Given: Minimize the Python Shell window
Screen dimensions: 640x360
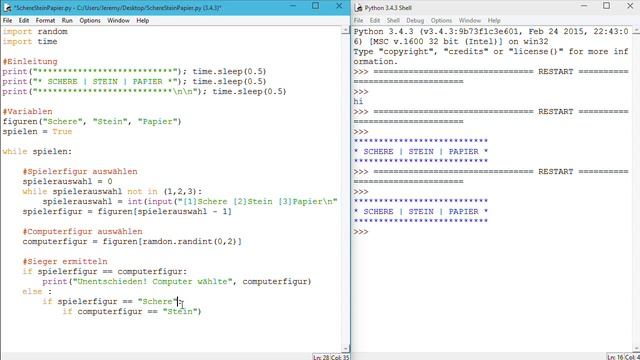Looking at the screenshot, I should (584, 6).
